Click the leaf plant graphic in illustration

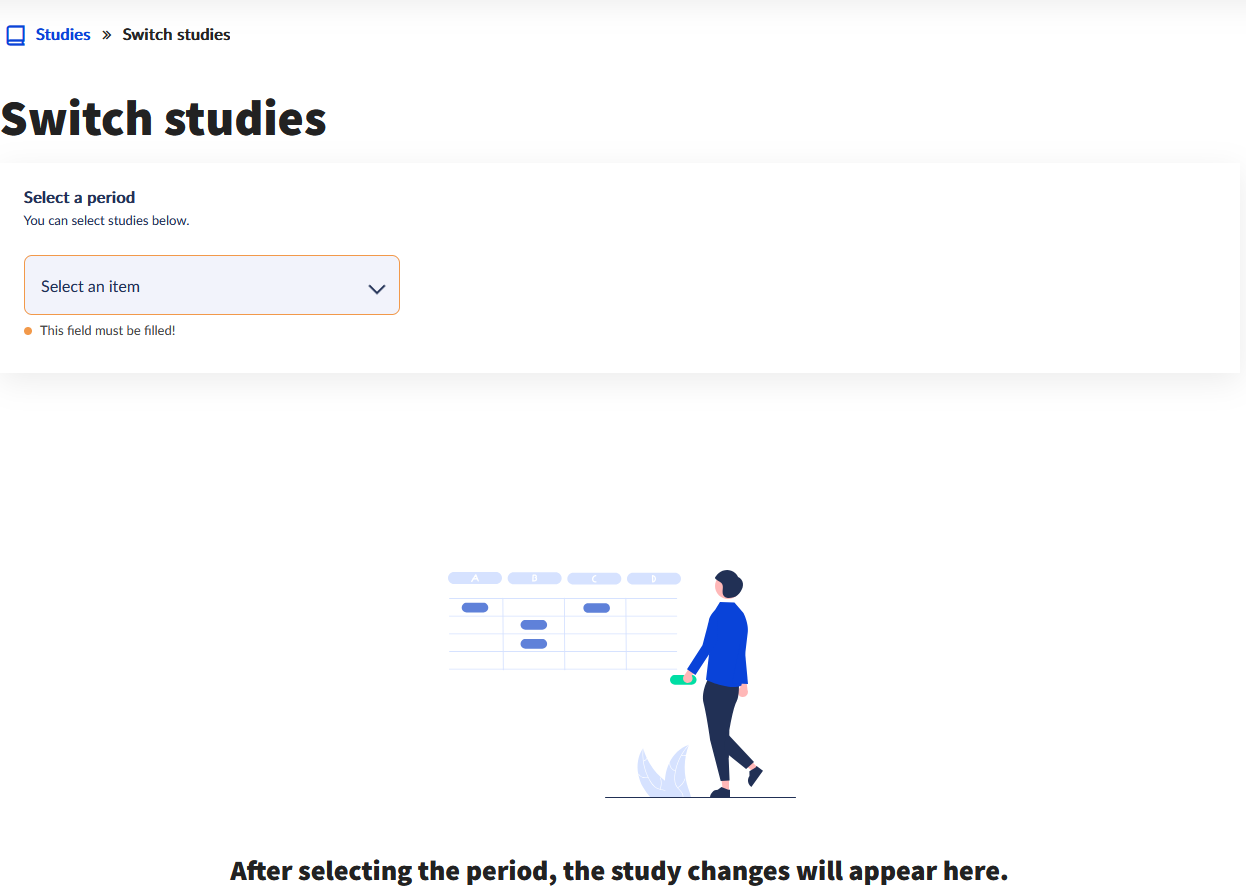pyautogui.click(x=664, y=771)
